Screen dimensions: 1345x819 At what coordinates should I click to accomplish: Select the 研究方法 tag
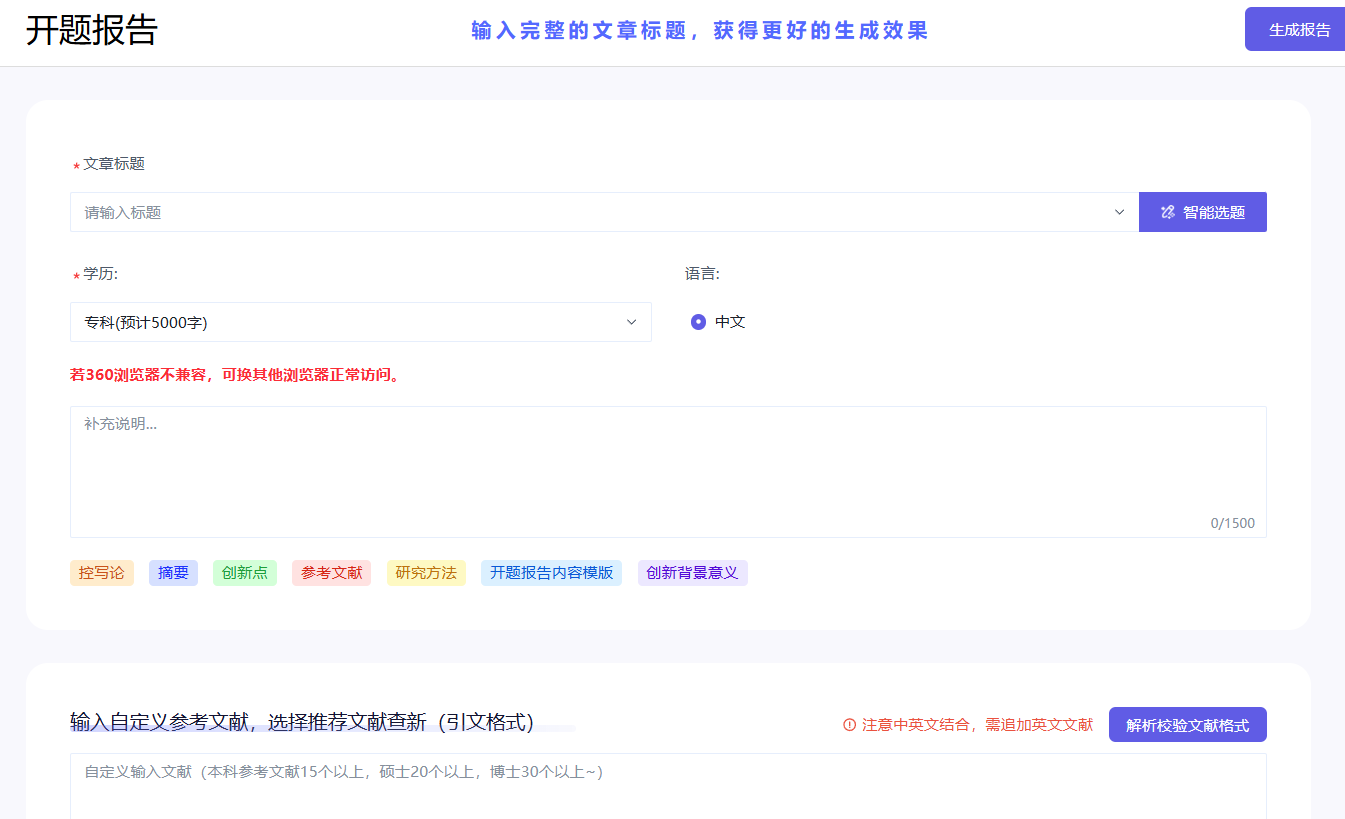[426, 573]
